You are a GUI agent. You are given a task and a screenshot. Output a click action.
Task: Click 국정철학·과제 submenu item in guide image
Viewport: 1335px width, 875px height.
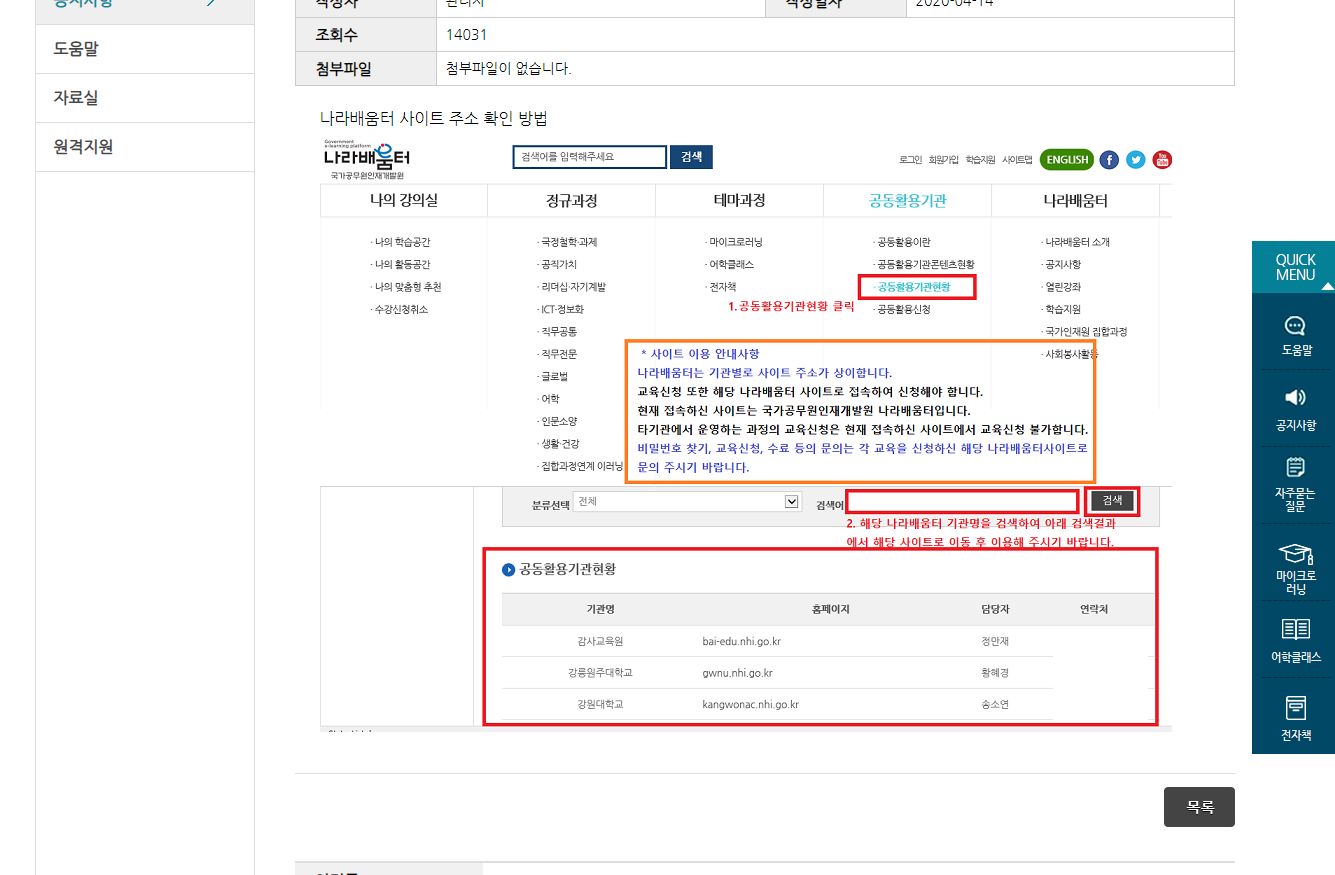(x=567, y=242)
